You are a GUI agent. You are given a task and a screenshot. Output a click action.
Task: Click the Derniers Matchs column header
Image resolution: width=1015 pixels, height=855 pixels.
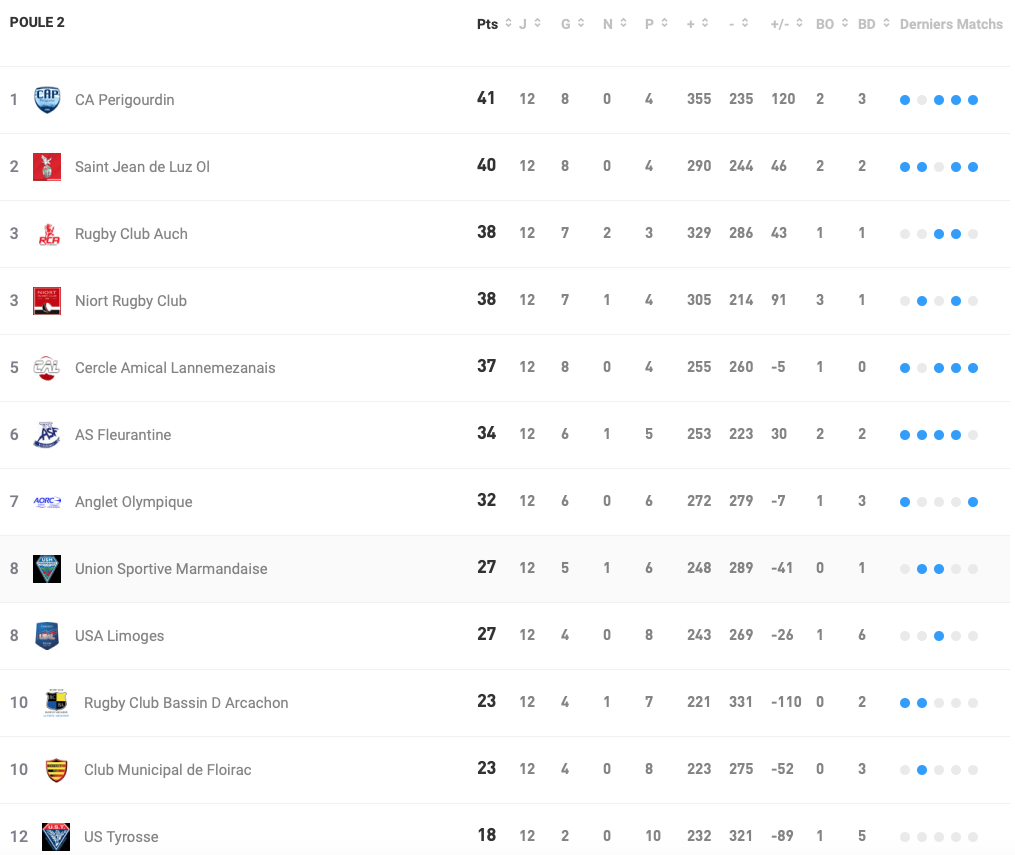pos(951,23)
